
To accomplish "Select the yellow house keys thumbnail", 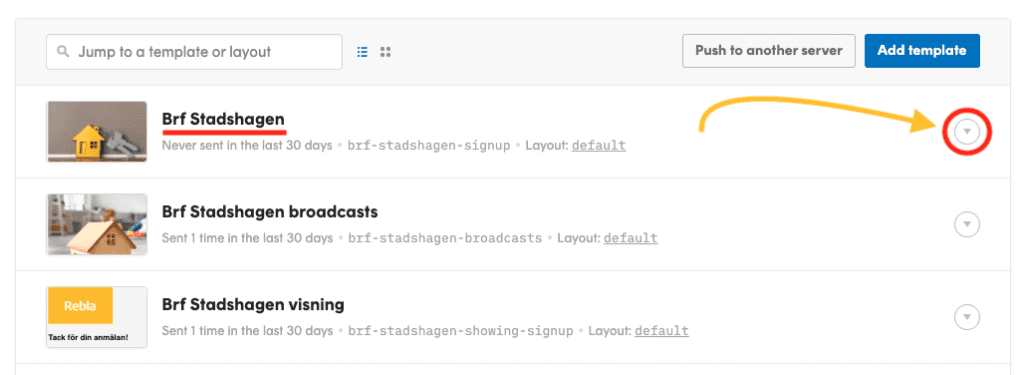I will pos(97,131).
